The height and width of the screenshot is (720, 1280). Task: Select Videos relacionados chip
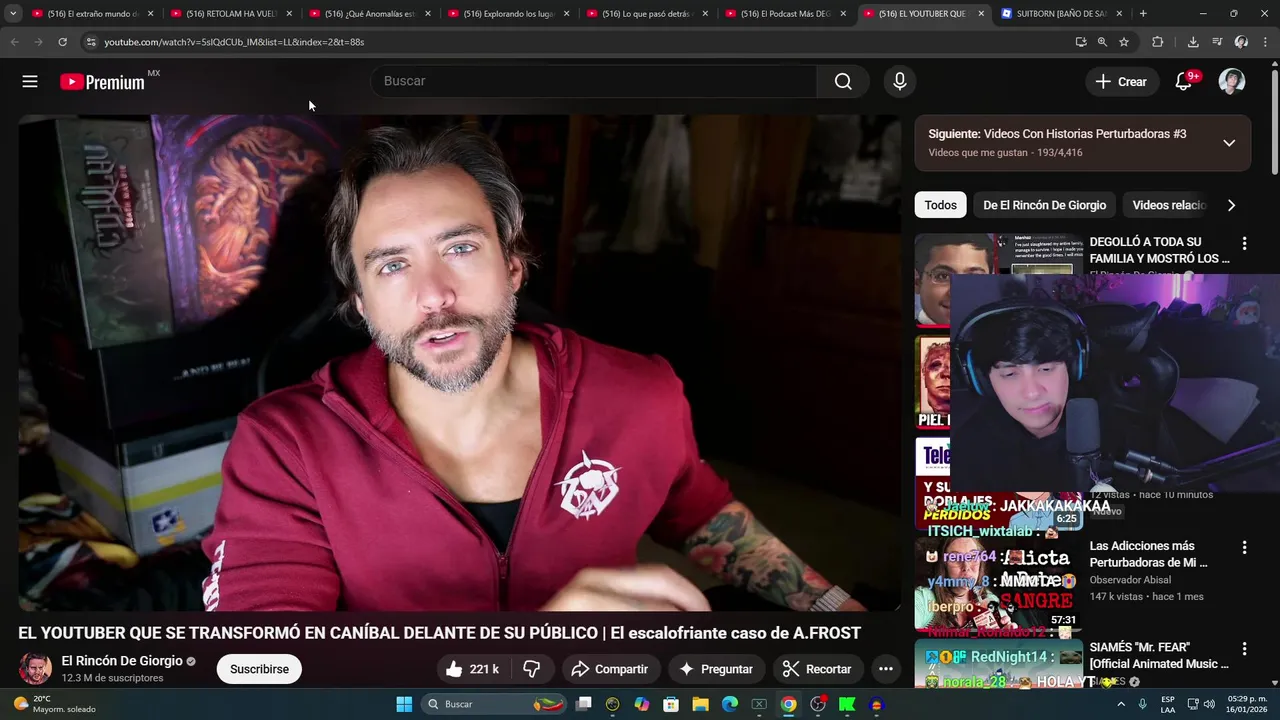(x=1168, y=205)
